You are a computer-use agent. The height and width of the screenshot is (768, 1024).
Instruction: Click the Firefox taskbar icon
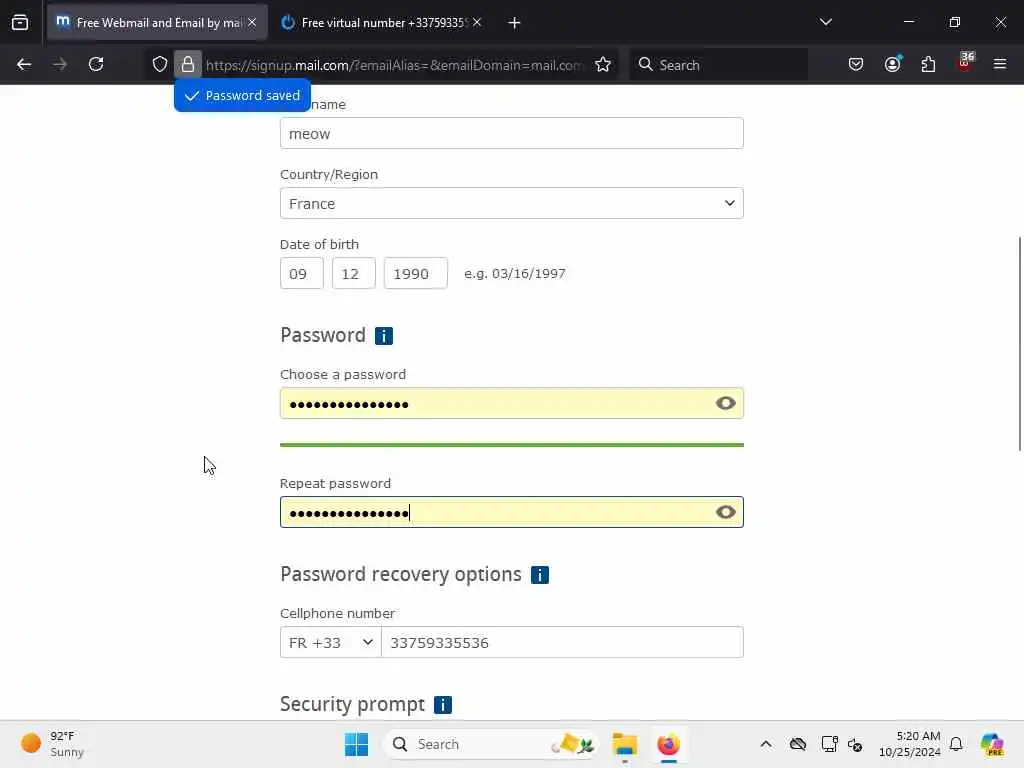point(668,744)
